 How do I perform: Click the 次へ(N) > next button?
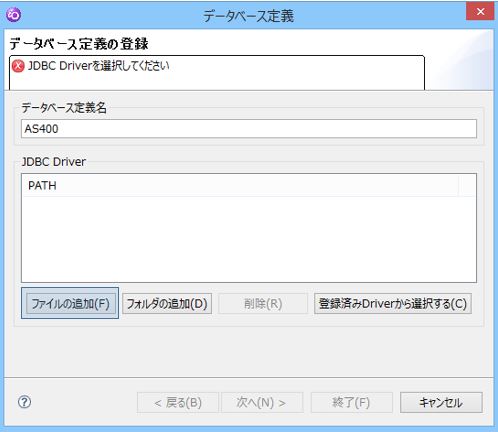click(262, 403)
